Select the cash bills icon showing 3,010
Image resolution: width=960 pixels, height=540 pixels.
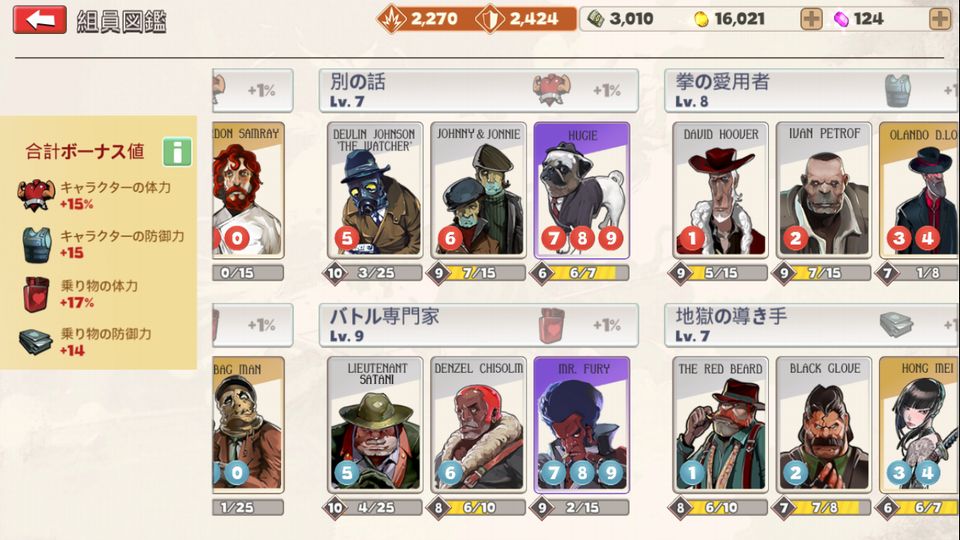(595, 19)
